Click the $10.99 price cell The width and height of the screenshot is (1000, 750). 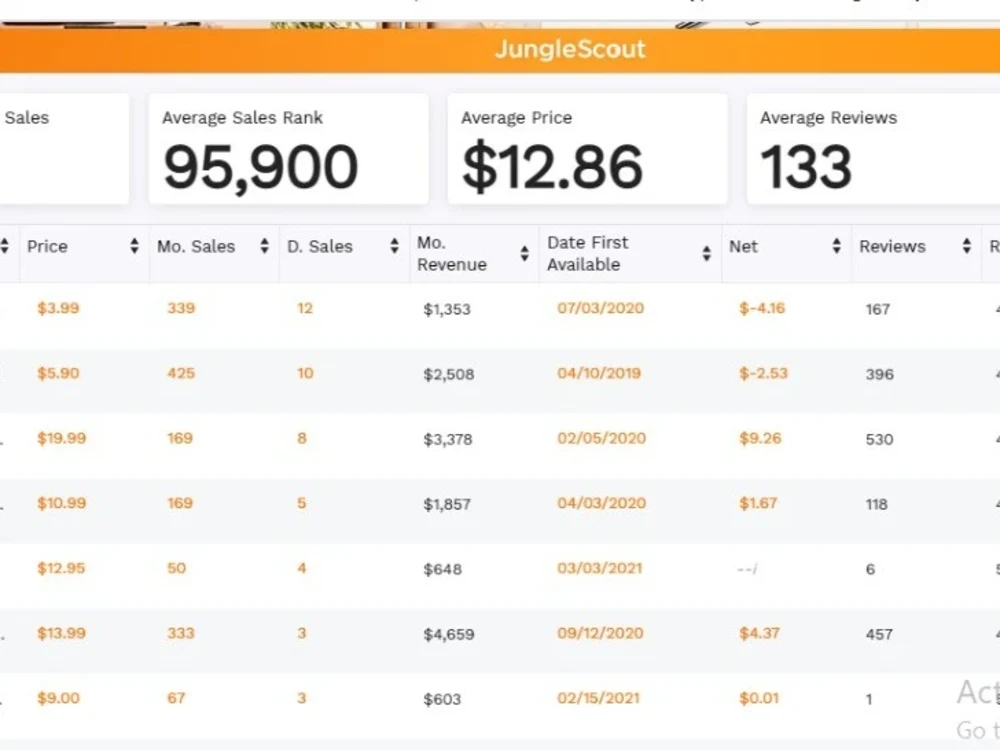(62, 503)
